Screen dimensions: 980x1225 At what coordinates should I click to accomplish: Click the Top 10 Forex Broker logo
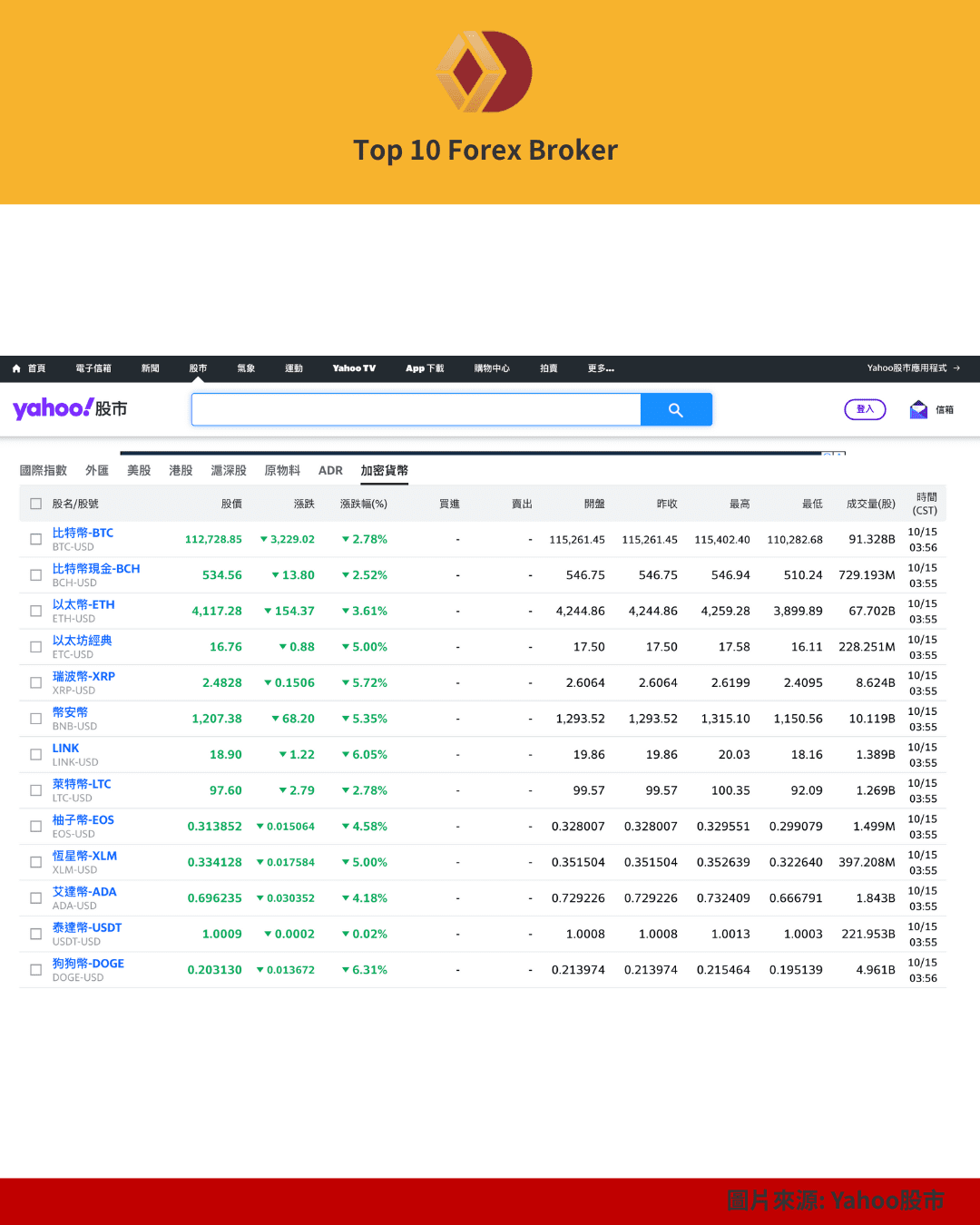485,72
